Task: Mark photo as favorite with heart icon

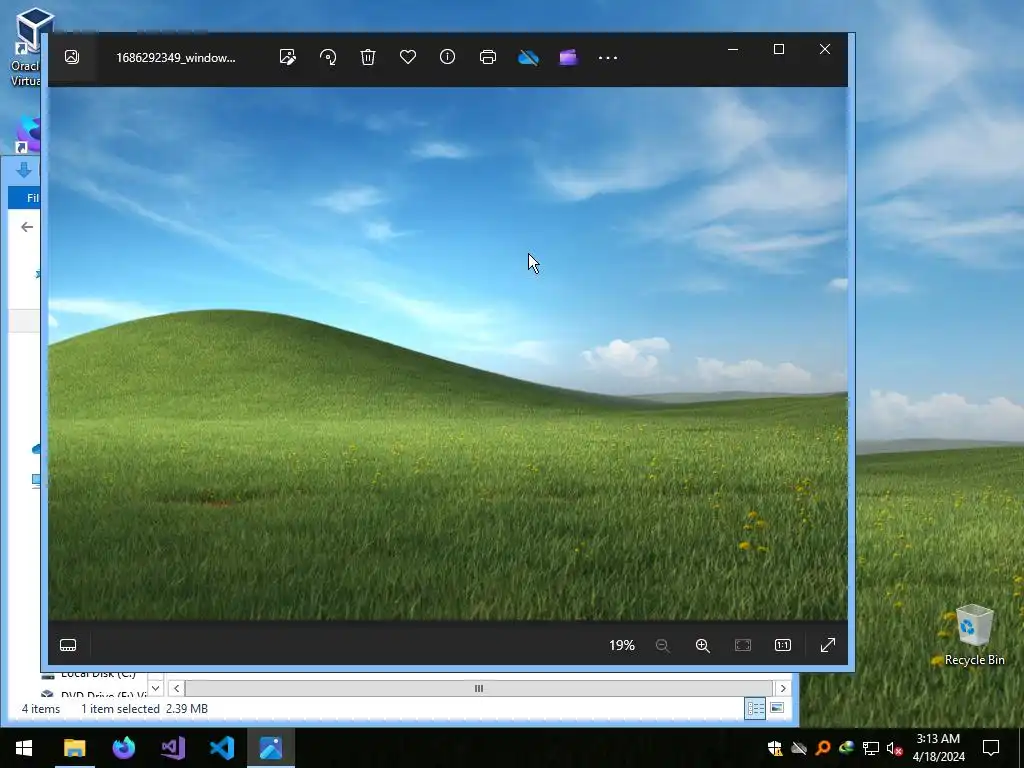Action: tap(408, 57)
